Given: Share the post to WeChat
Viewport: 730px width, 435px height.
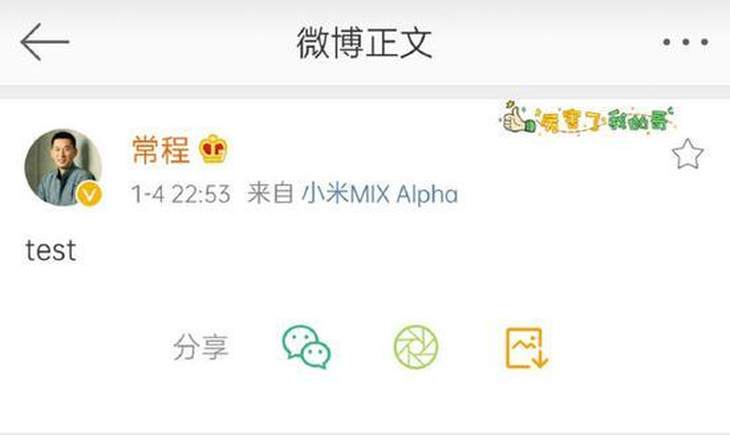Looking at the screenshot, I should point(306,347).
